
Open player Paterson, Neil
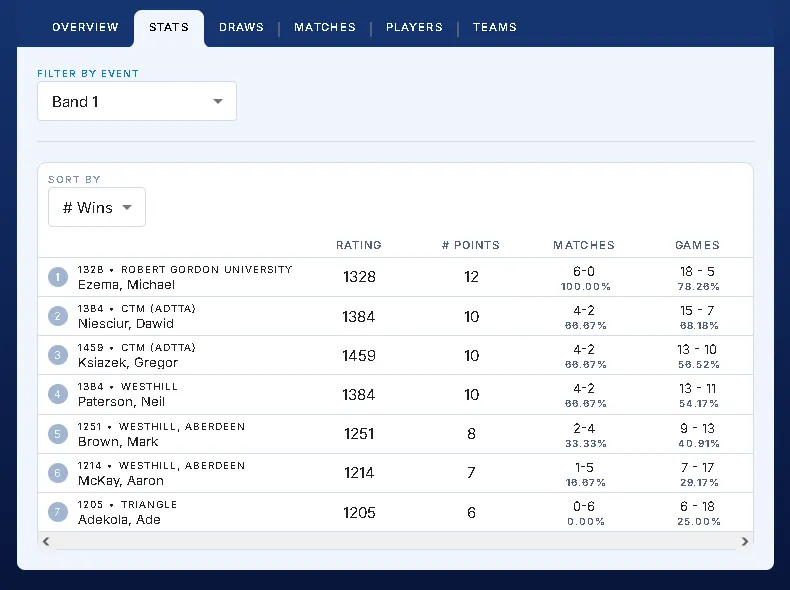pyautogui.click(x=121, y=402)
